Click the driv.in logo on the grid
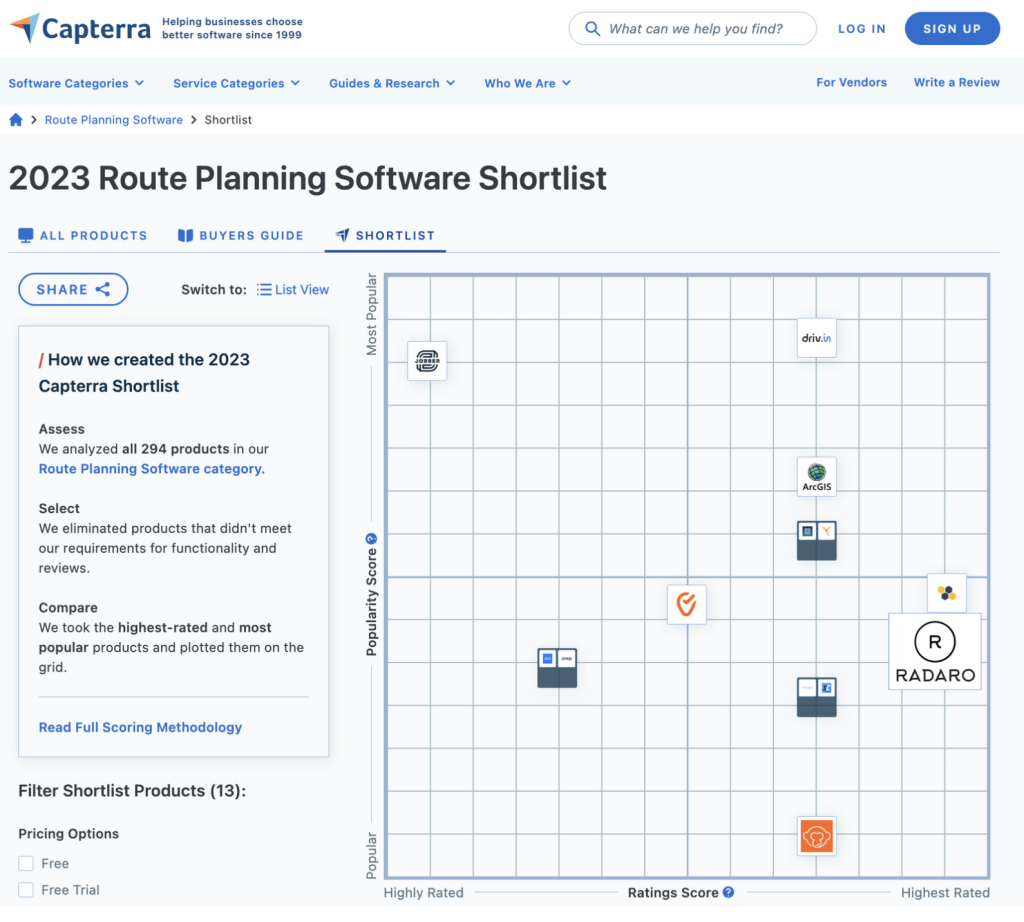 [x=816, y=338]
